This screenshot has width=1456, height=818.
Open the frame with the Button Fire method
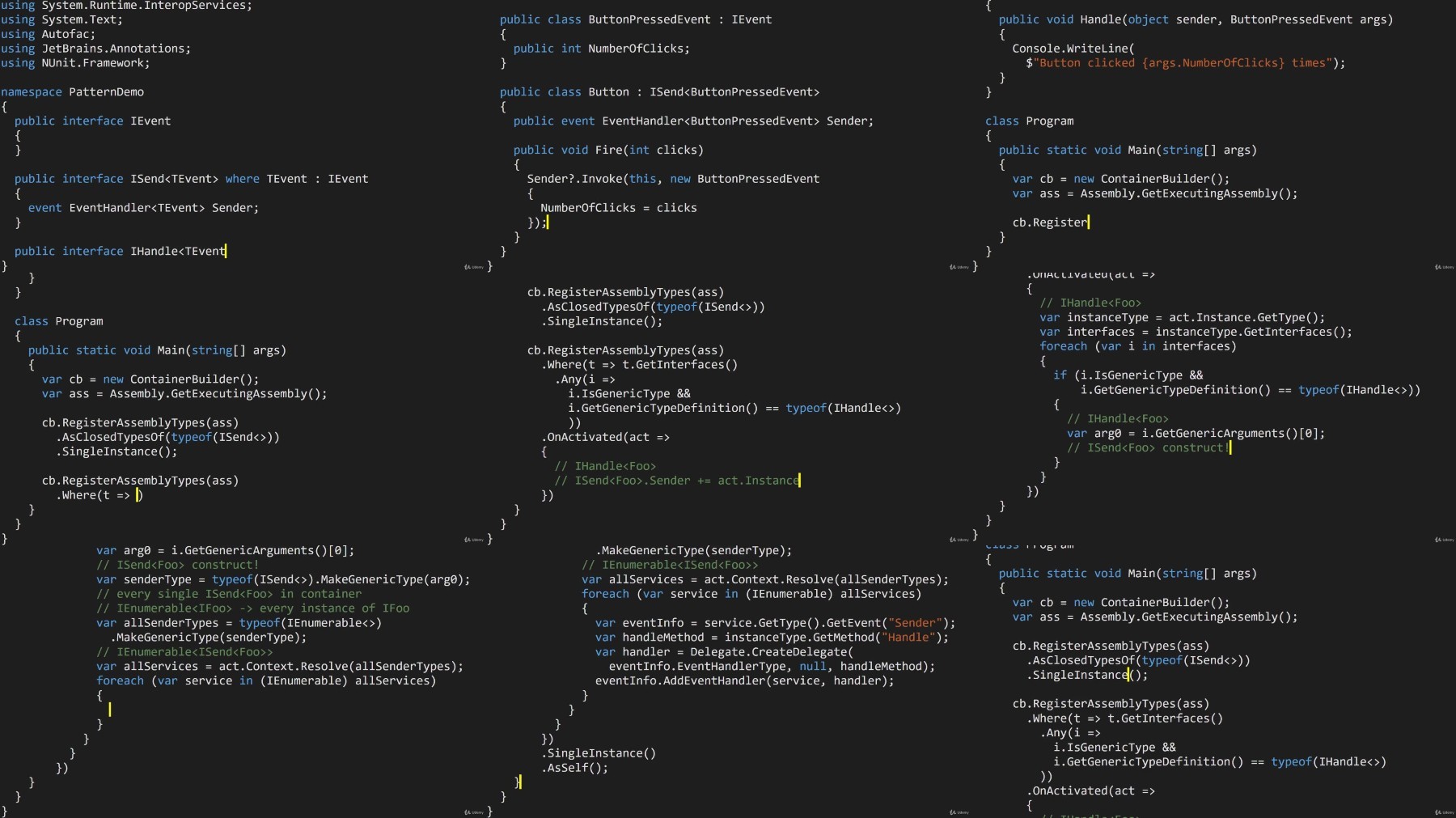point(728,136)
